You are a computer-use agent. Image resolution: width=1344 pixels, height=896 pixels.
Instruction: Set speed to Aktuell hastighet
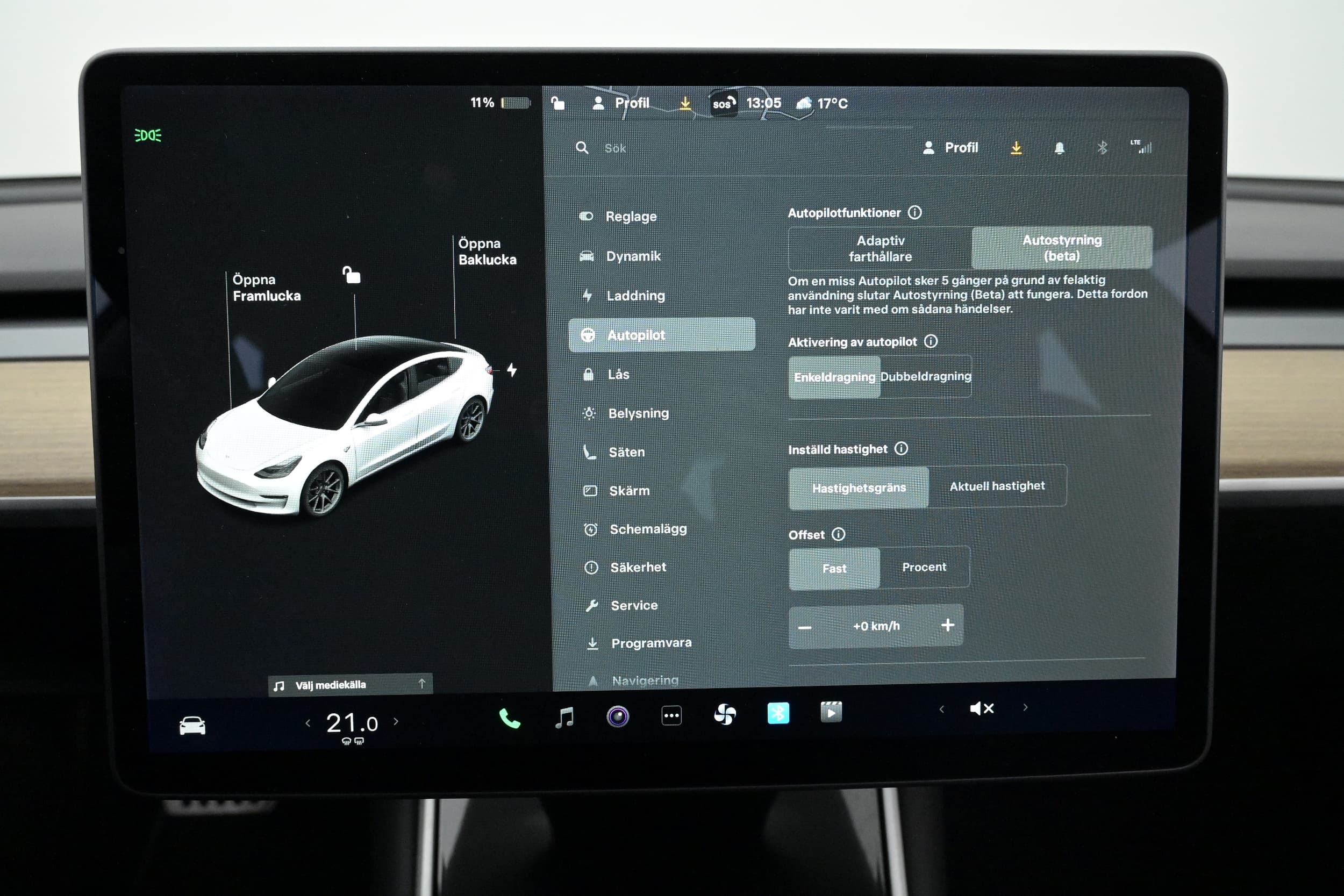[997, 486]
